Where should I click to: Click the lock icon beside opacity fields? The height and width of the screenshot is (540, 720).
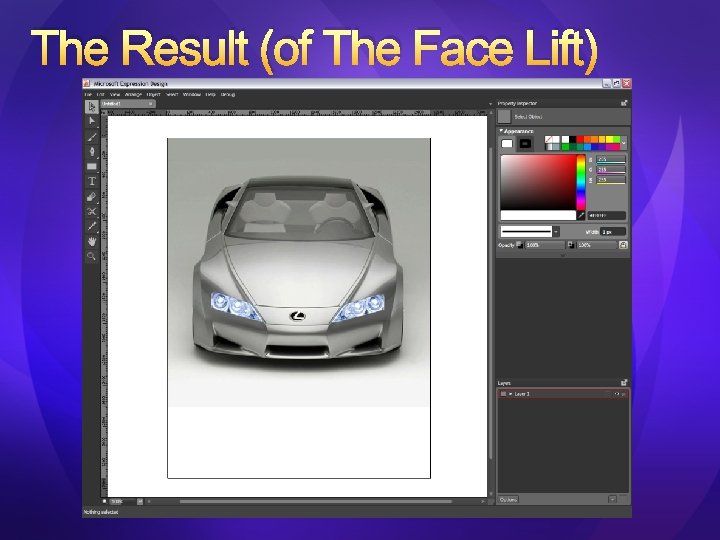click(x=623, y=245)
